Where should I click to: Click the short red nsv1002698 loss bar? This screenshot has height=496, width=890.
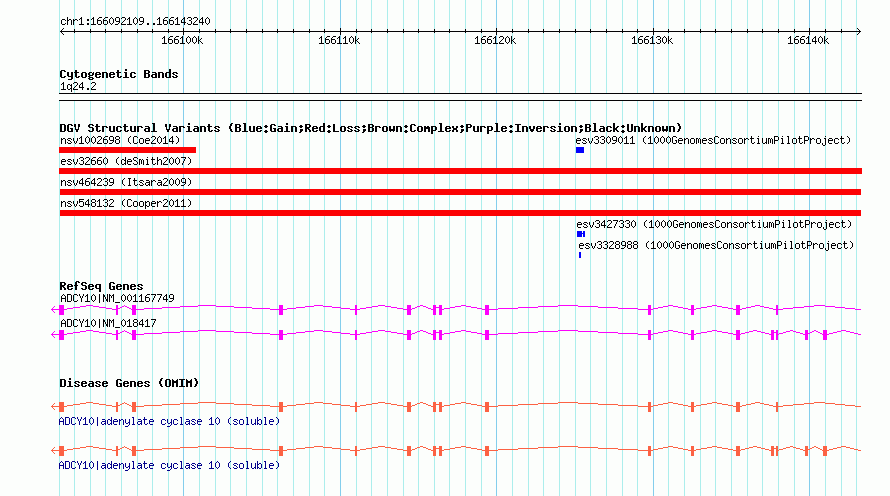[x=128, y=150]
